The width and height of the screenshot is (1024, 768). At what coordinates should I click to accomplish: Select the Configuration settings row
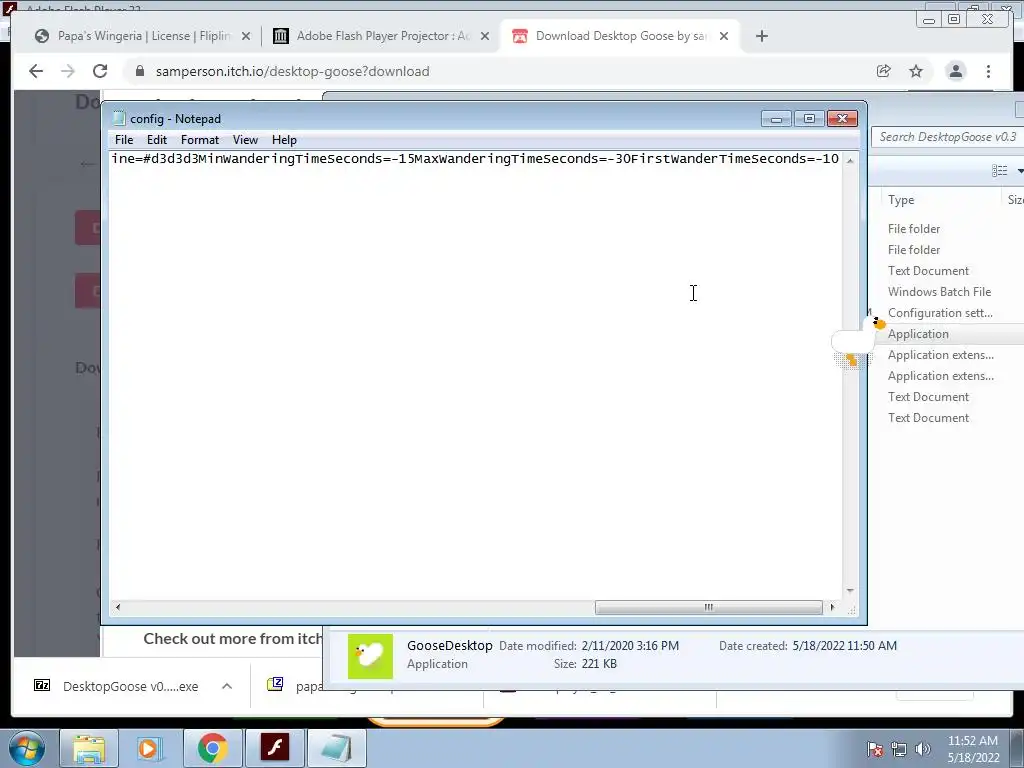pos(940,313)
